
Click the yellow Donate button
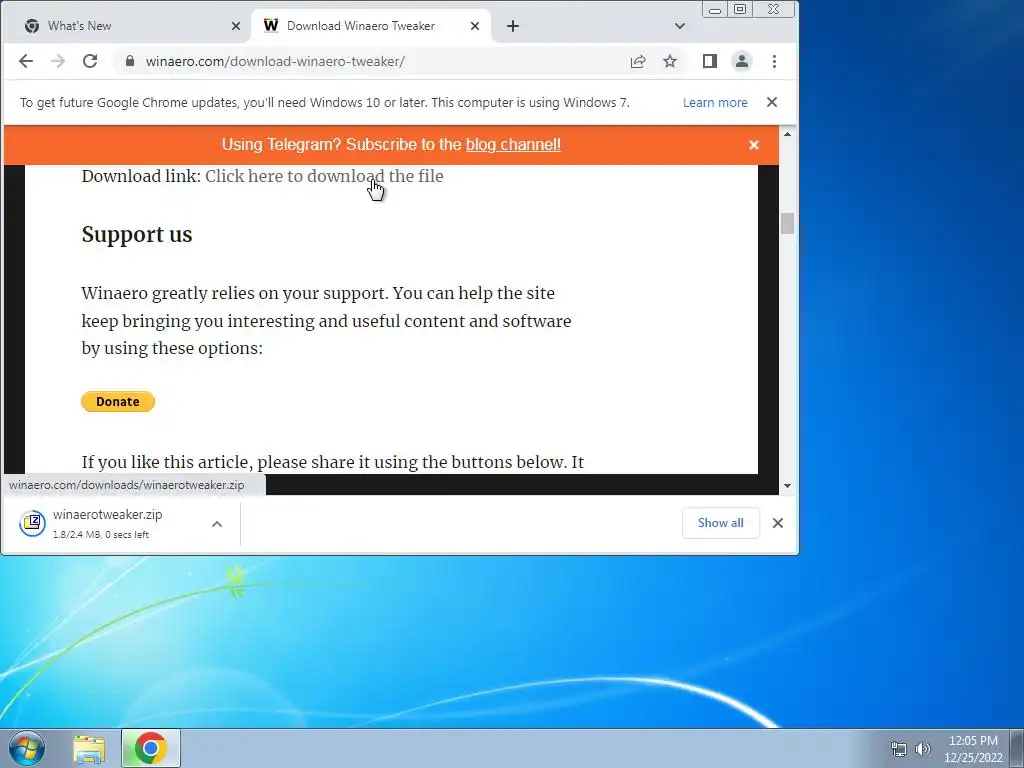pyautogui.click(x=118, y=402)
